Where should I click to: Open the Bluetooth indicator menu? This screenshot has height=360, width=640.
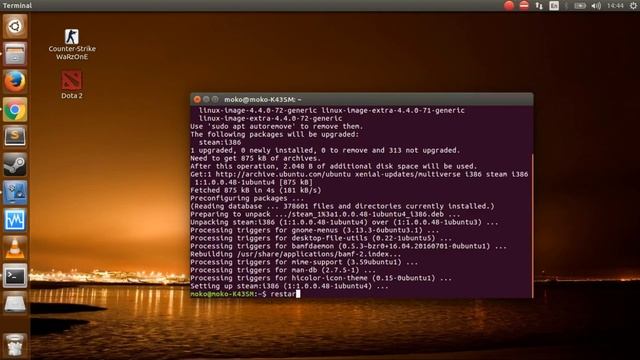point(567,5)
